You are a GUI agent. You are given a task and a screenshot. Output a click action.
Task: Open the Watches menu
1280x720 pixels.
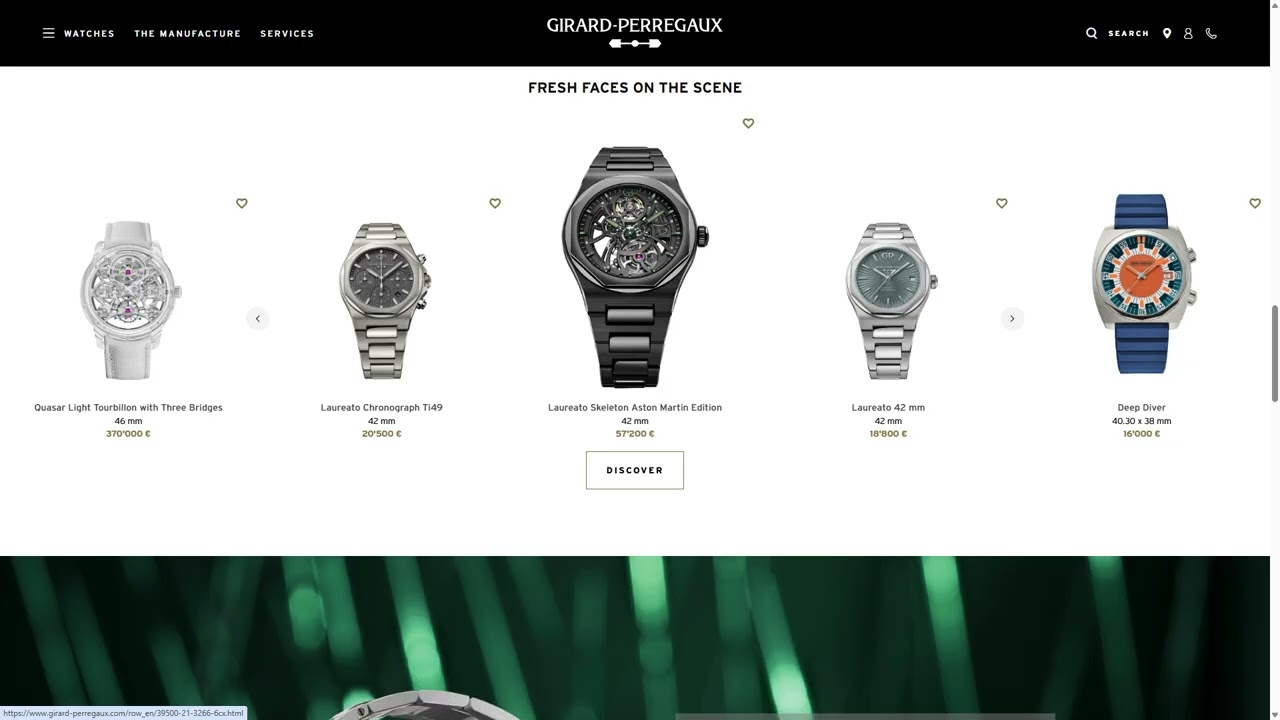89,33
